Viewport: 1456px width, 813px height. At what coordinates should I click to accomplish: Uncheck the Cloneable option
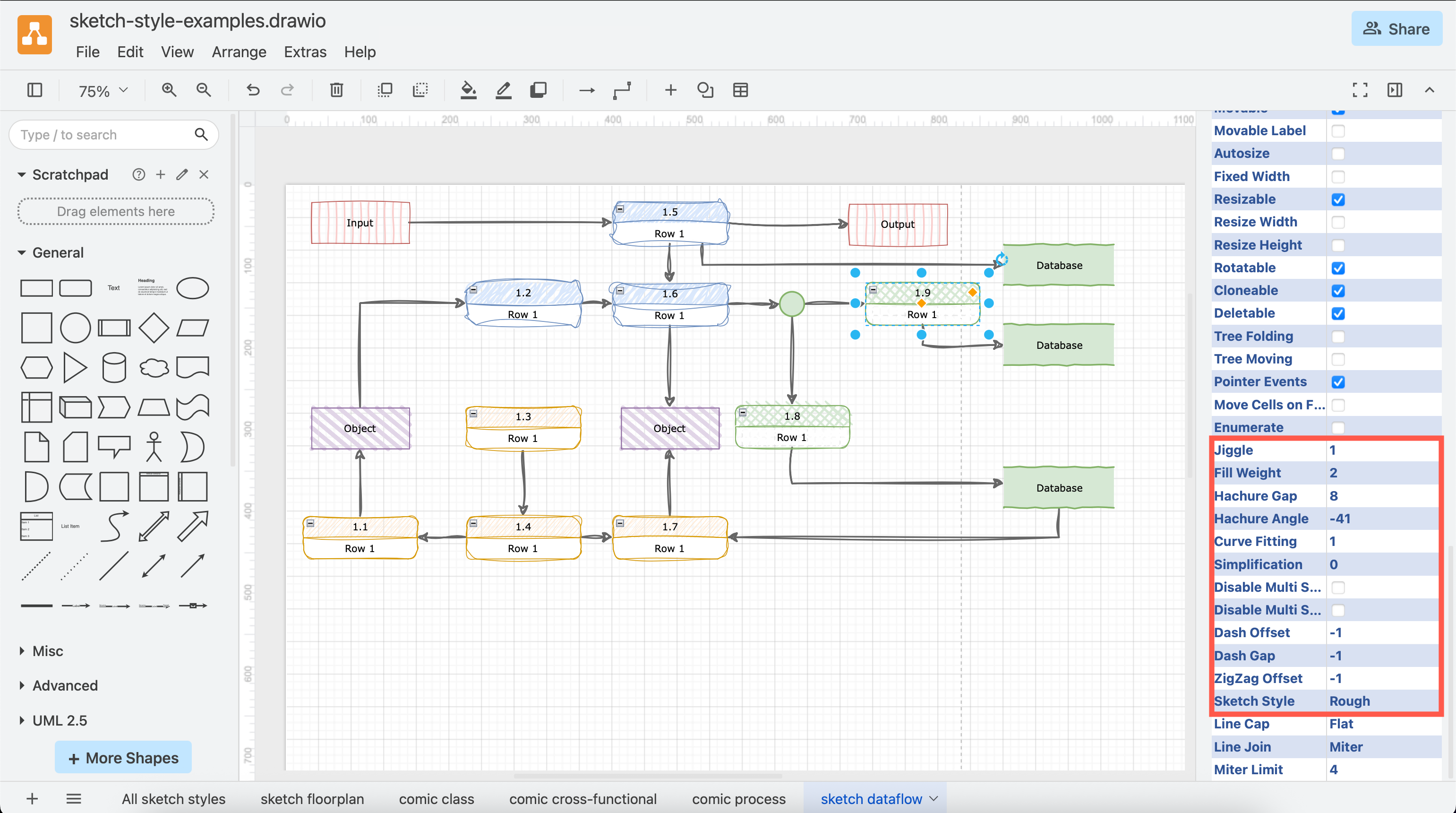(x=1338, y=291)
